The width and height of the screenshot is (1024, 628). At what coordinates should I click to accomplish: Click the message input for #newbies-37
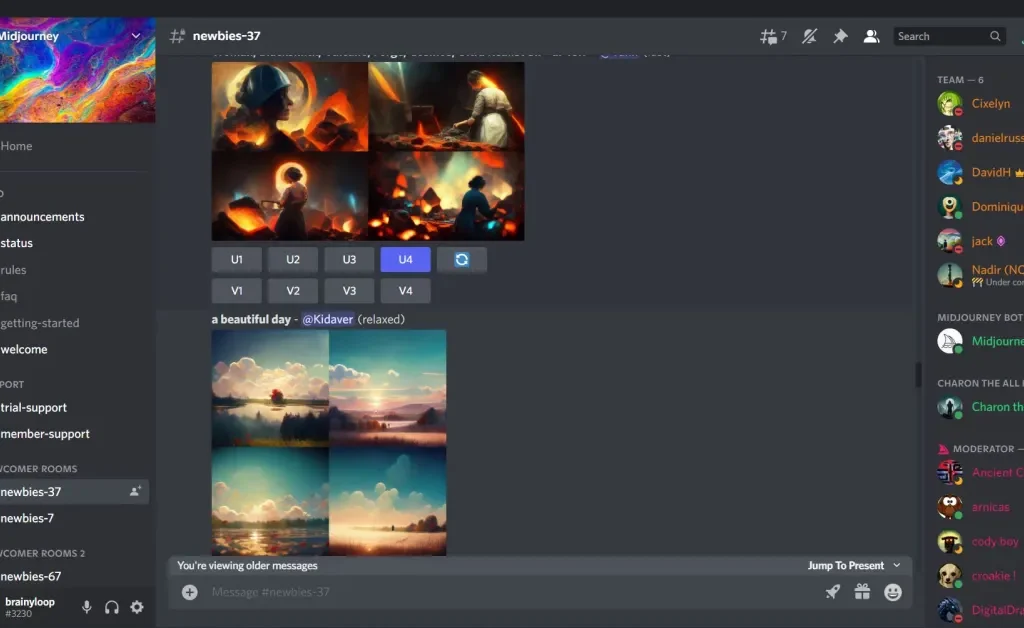click(509, 592)
